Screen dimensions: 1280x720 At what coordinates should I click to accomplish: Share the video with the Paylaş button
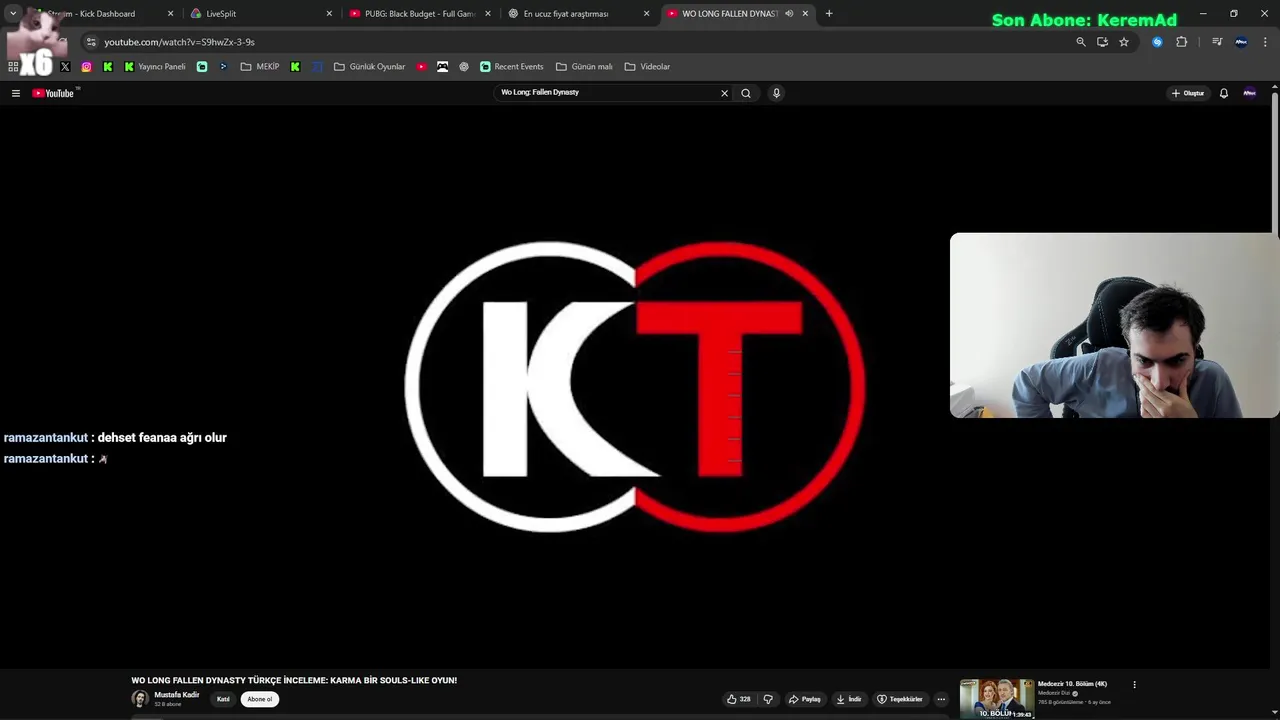click(805, 699)
